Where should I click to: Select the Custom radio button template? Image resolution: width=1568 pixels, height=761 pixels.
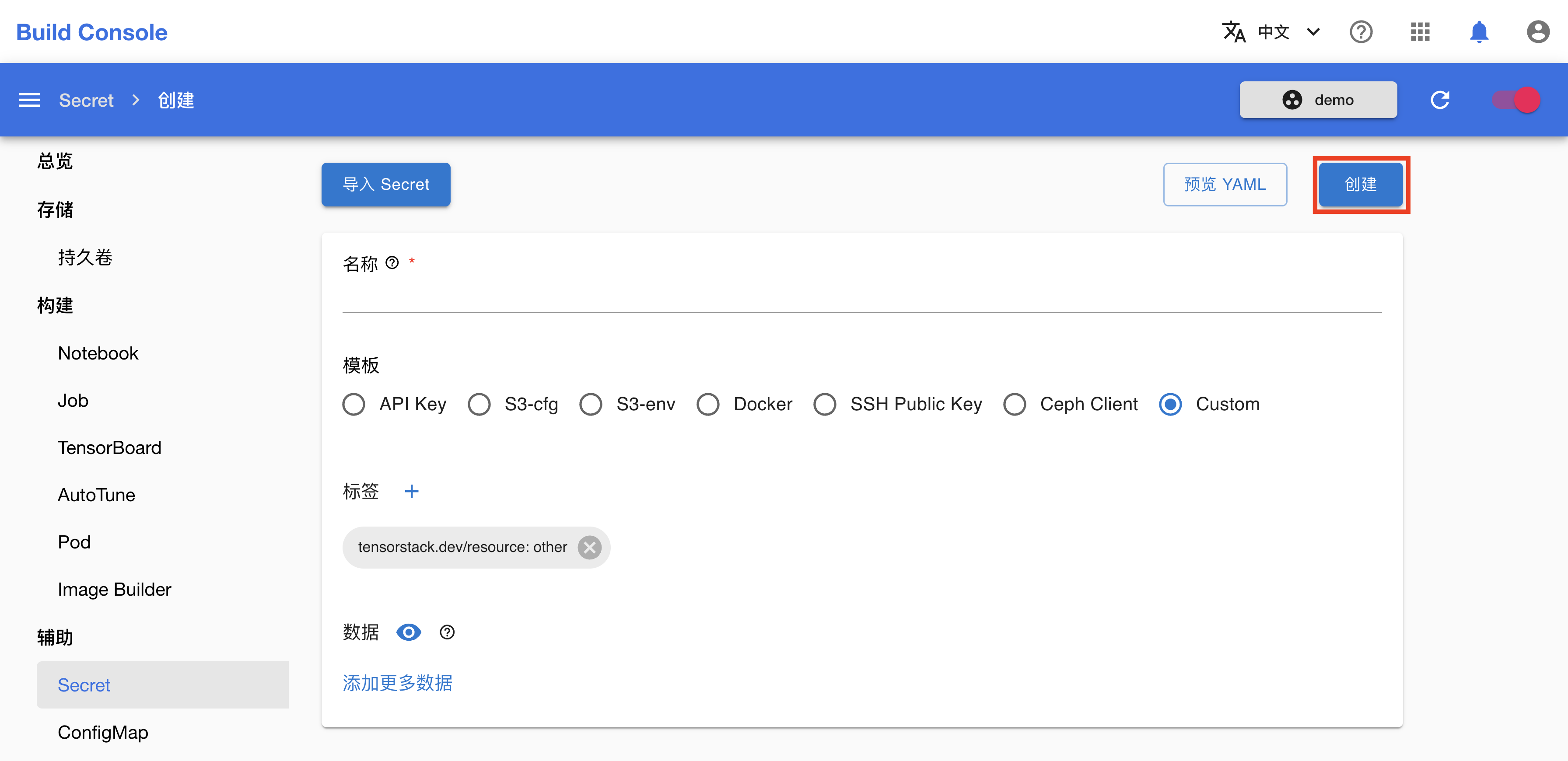pyautogui.click(x=1168, y=404)
